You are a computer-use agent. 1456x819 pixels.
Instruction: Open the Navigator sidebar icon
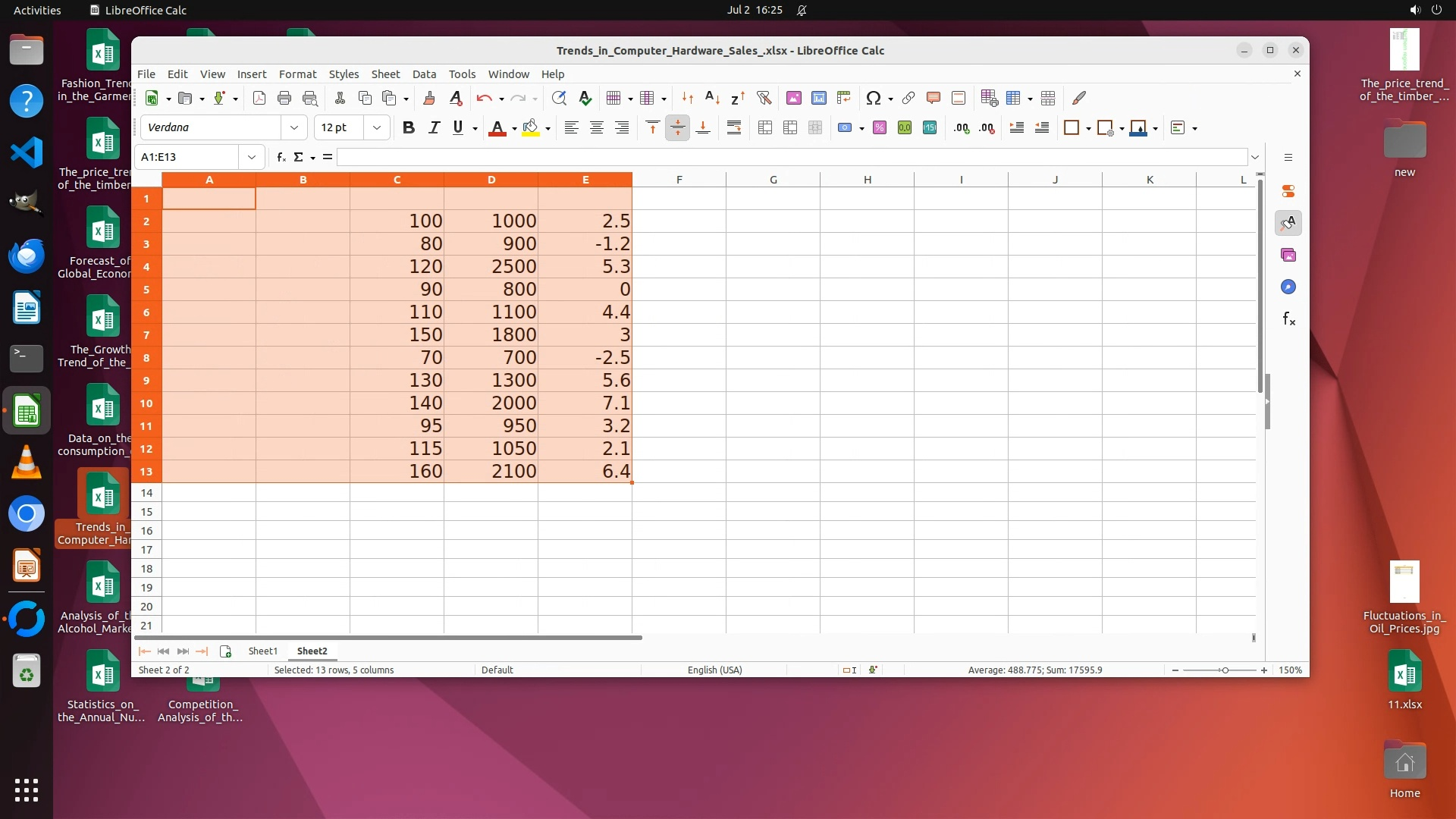click(x=1288, y=287)
